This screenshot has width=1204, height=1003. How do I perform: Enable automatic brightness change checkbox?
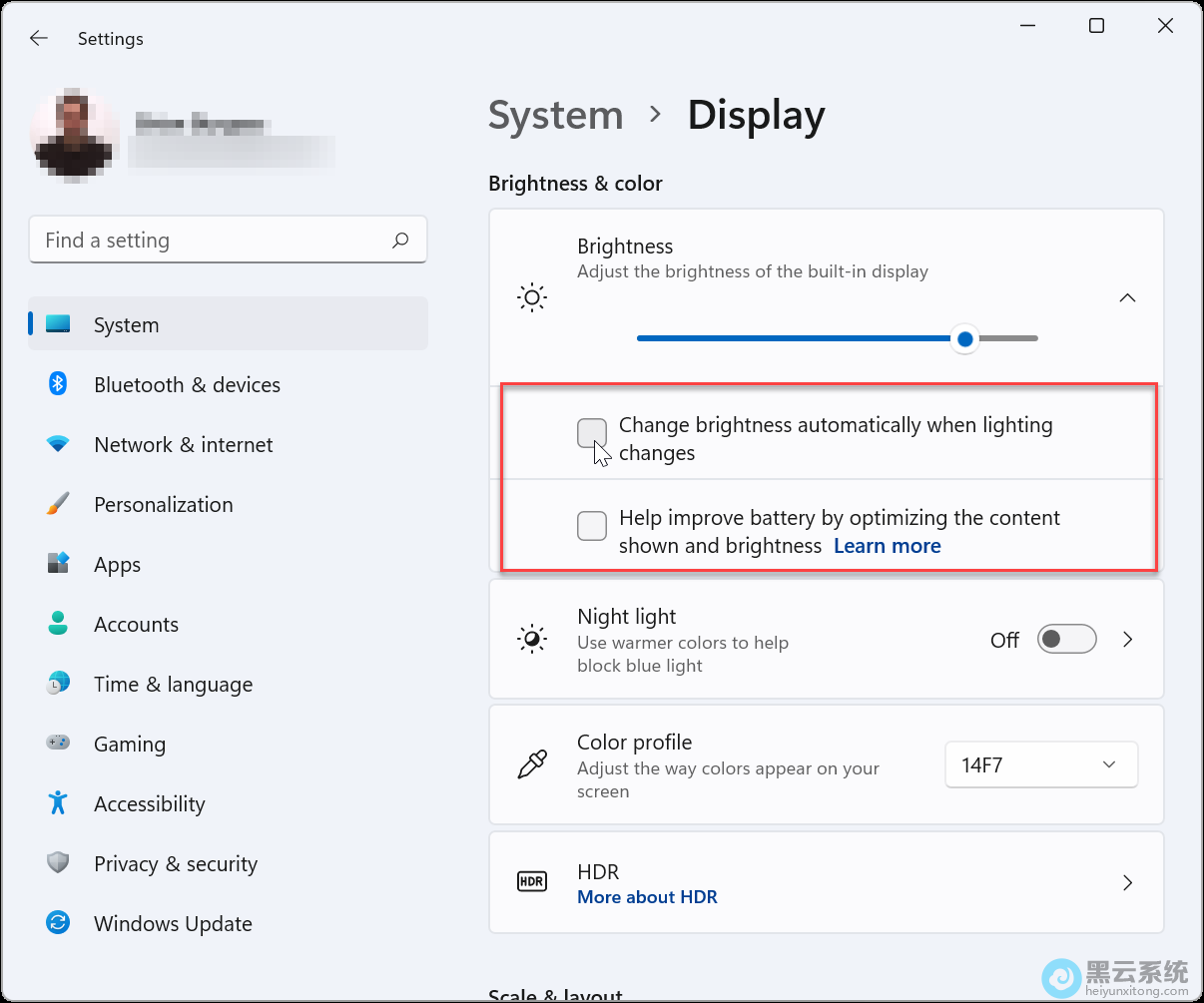point(592,433)
